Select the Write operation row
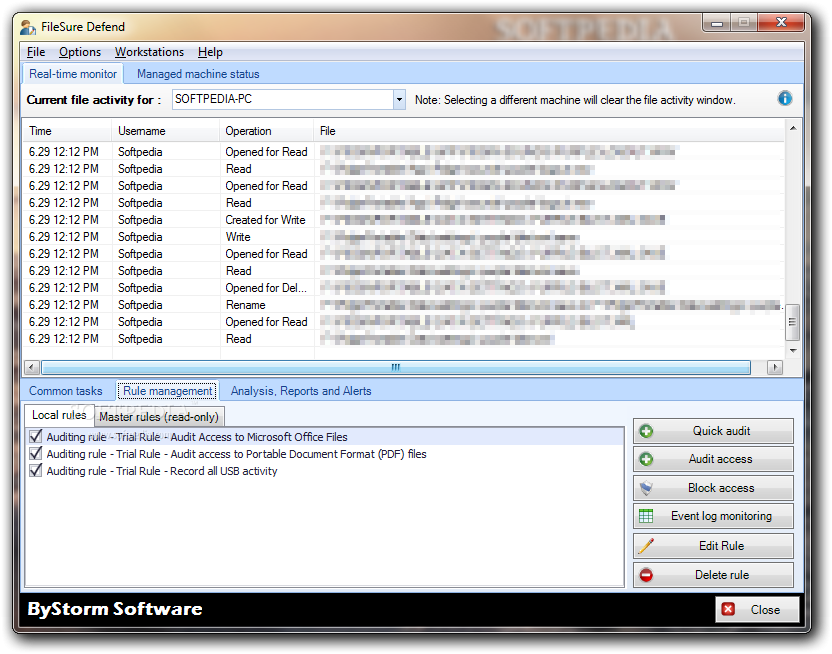Viewport: 832px width, 654px height. (x=403, y=237)
